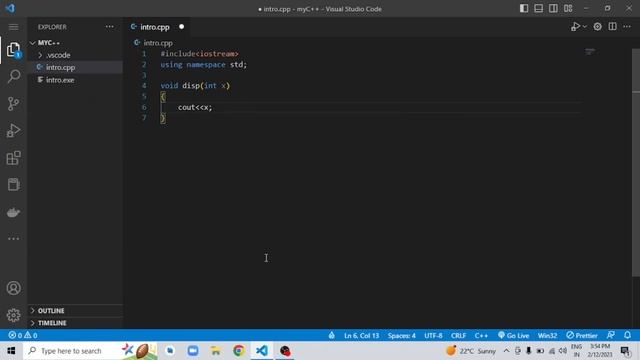The image size is (640, 360).
Task: Click Win32 configuration in status bar
Action: pos(547,336)
